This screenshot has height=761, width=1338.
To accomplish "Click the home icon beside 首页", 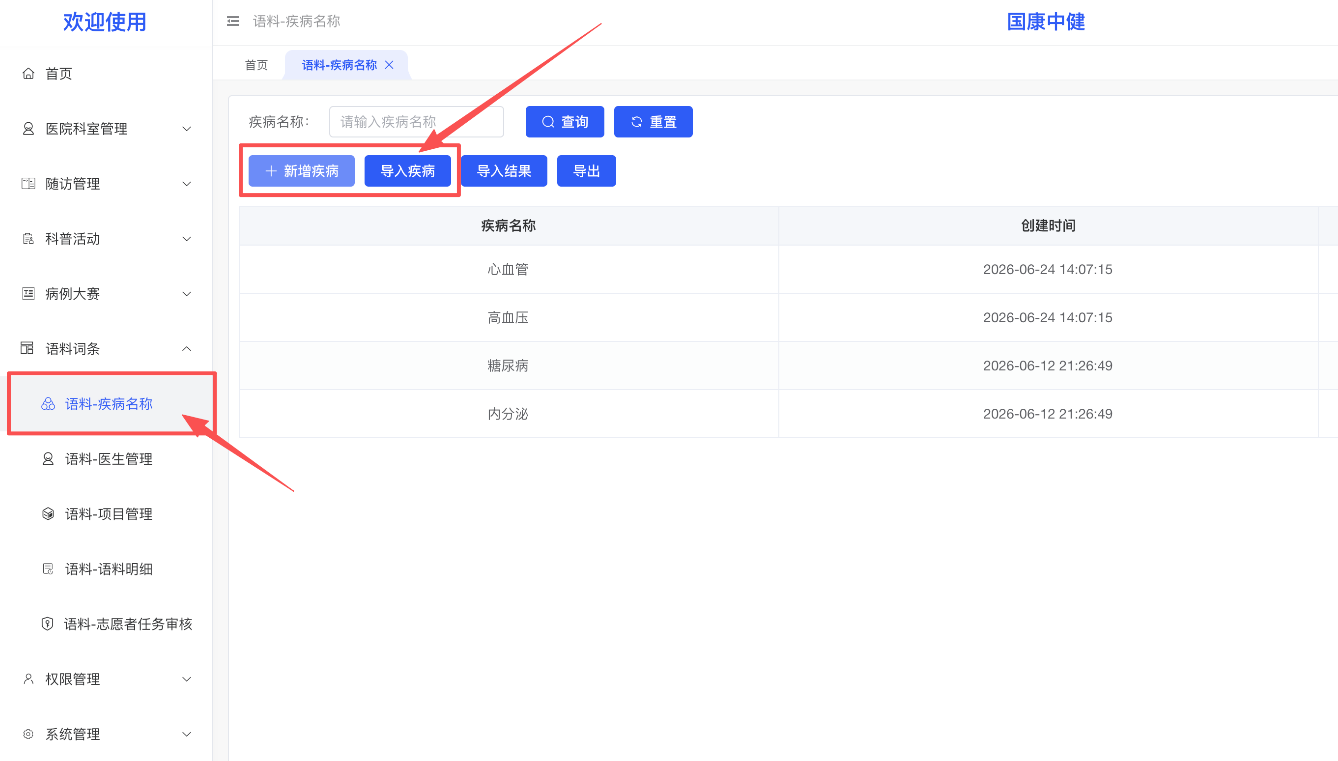I will point(28,74).
